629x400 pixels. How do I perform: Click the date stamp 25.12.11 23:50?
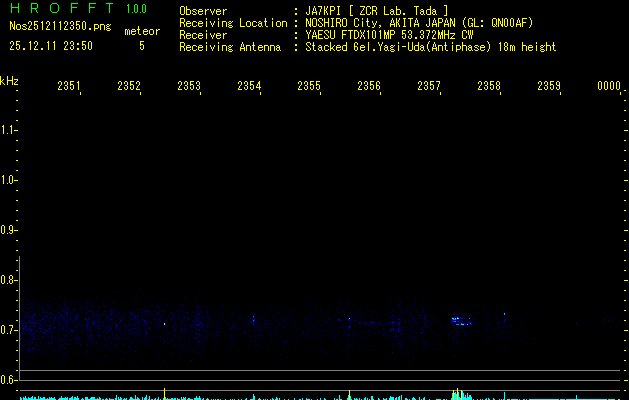[51, 46]
